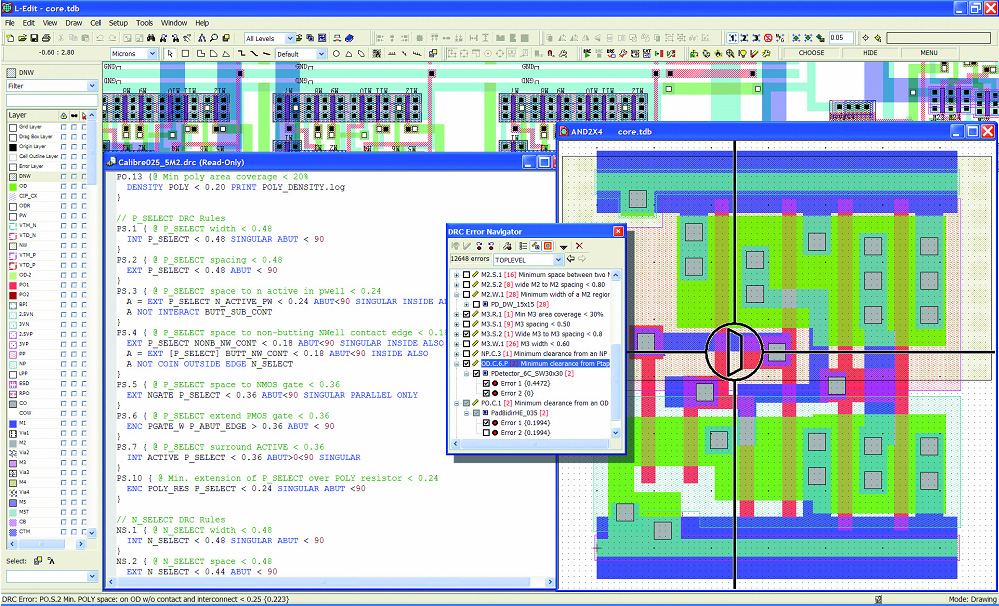
Task: Open the Microns units dropdown
Action: click(134, 54)
